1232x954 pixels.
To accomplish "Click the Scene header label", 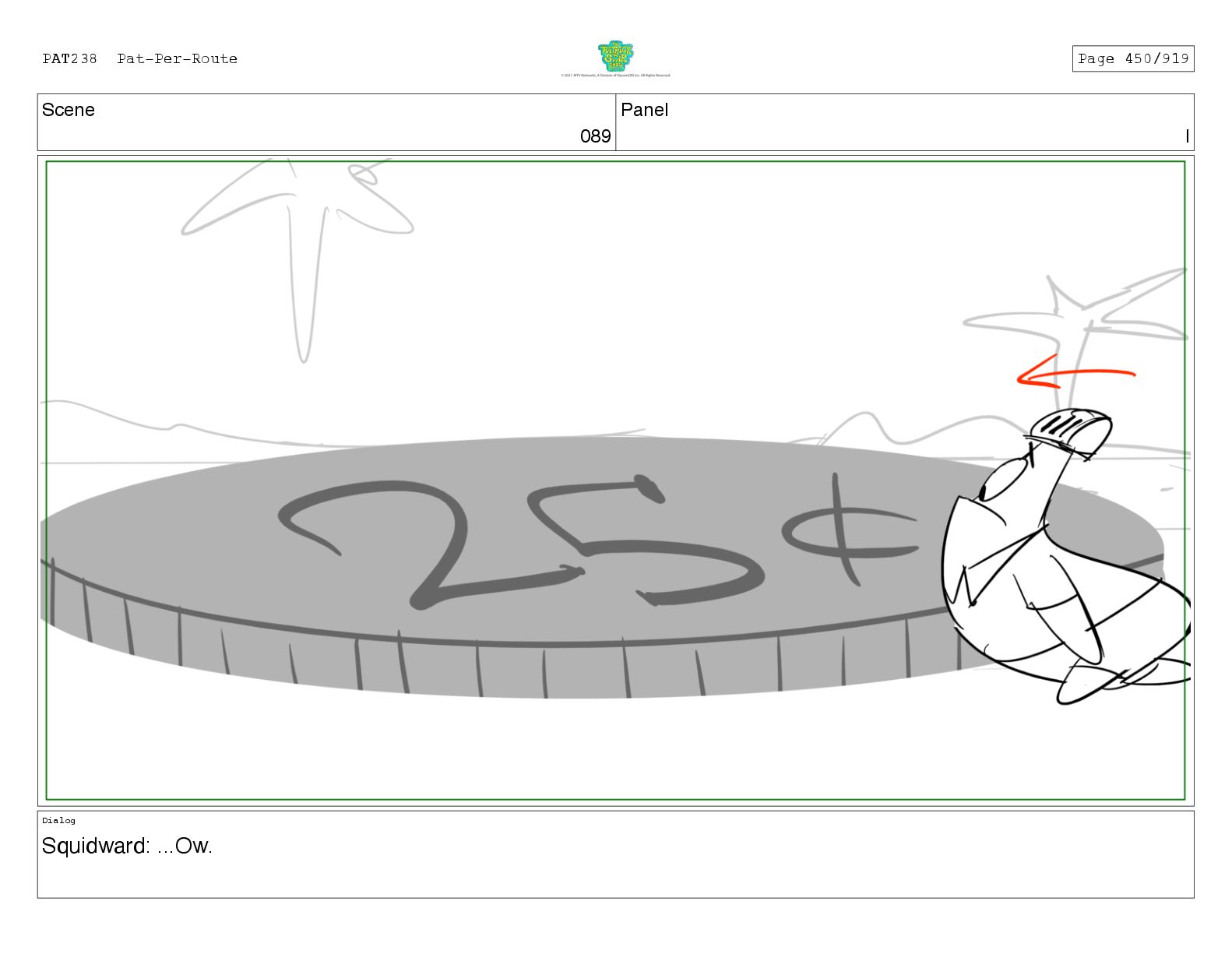I will [69, 110].
